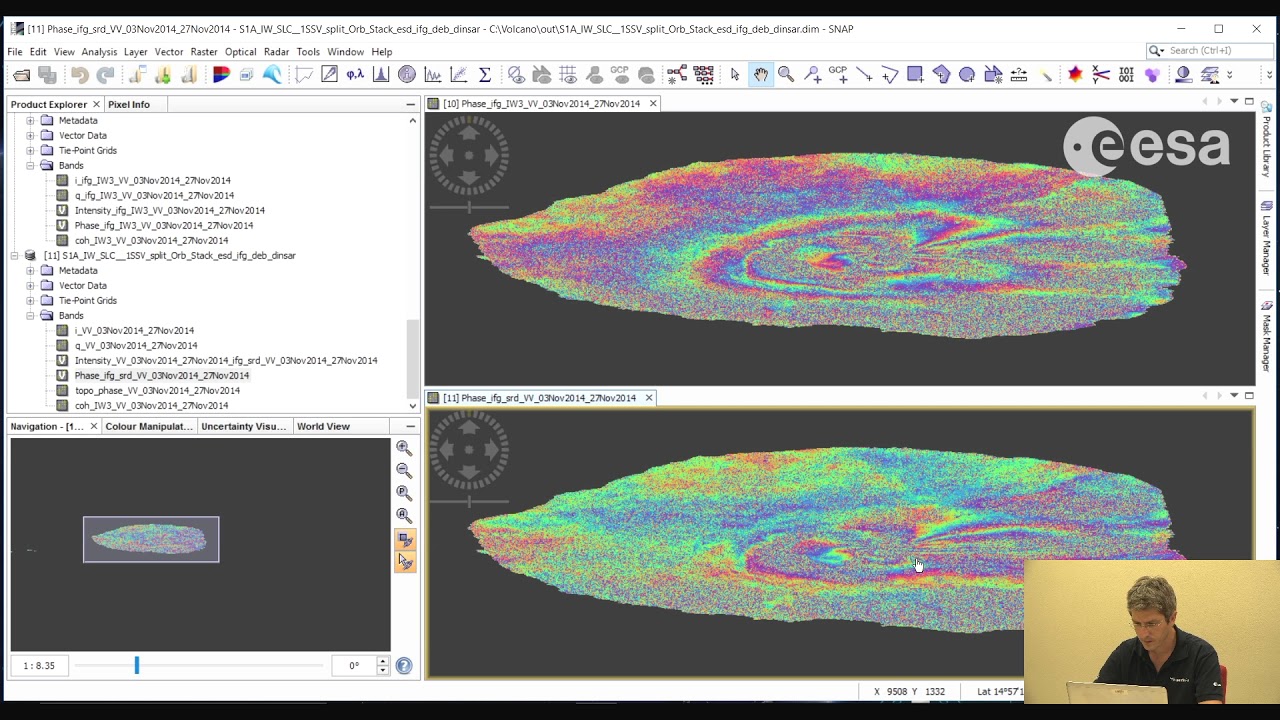Close the [11] Phase_ifg_srd view tab
The height and width of the screenshot is (720, 1280).
coord(649,398)
